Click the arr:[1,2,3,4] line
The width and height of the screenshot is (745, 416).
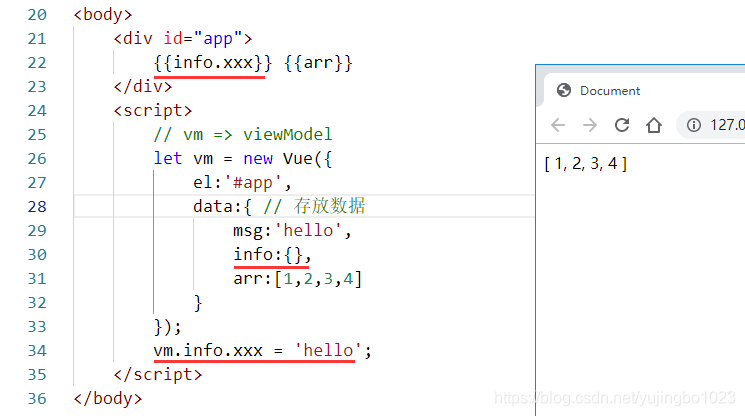pyautogui.click(x=297, y=279)
